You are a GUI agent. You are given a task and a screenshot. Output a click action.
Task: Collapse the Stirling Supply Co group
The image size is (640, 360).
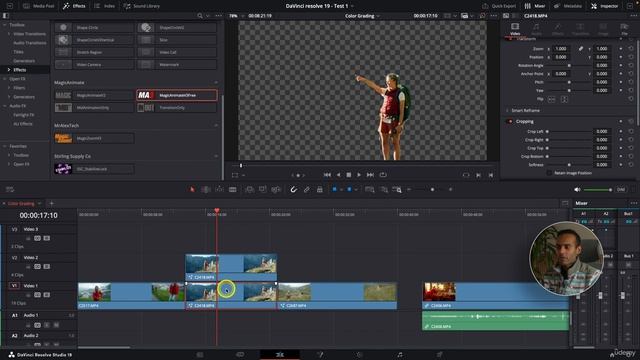[x=216, y=156]
